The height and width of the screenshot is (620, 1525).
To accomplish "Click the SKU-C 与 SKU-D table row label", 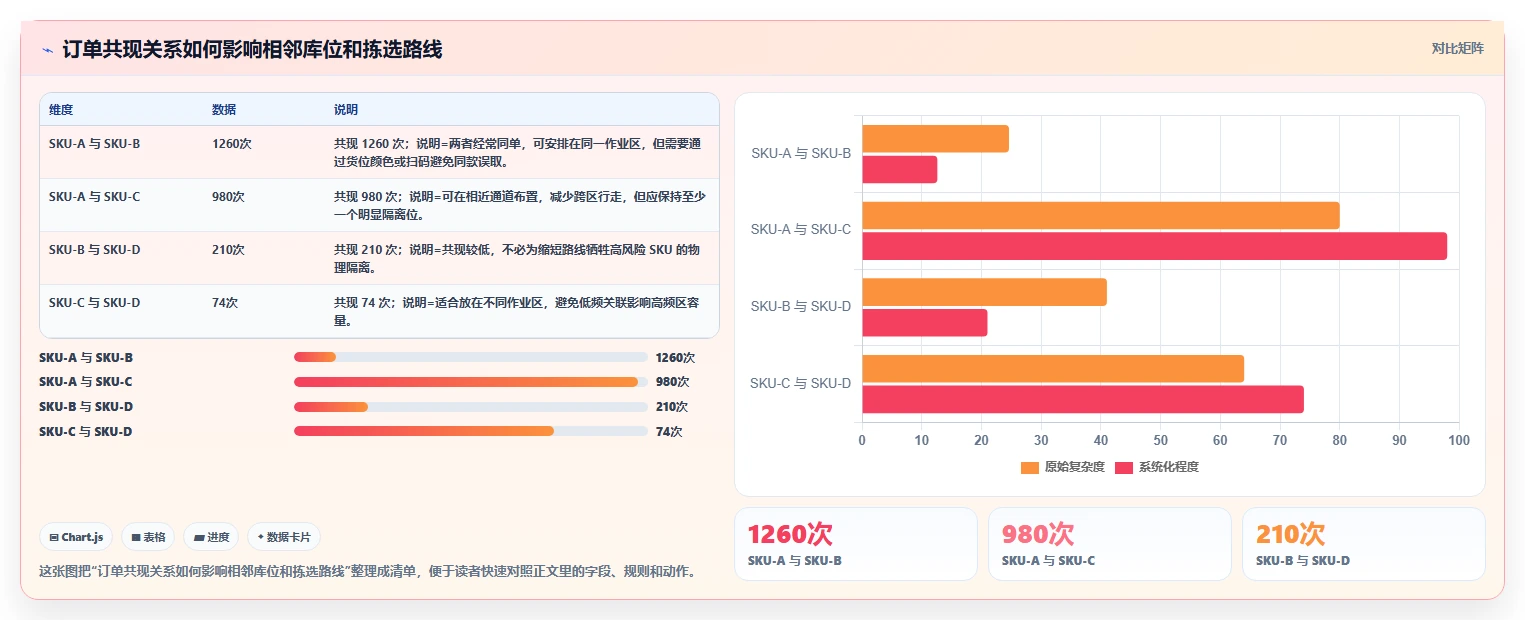I will (x=94, y=302).
